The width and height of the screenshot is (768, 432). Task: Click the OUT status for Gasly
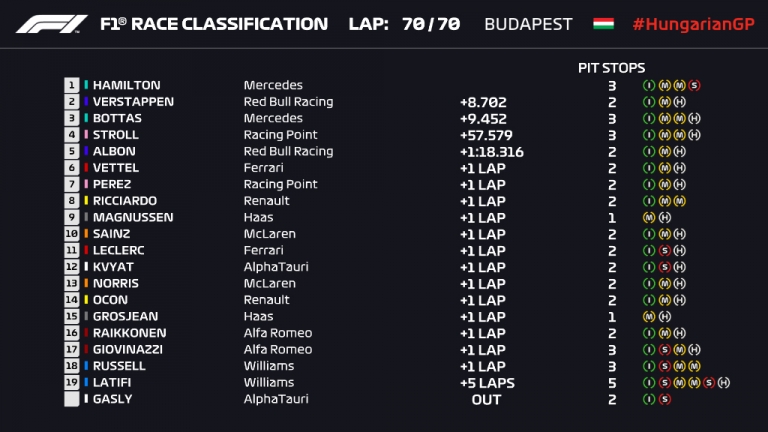click(486, 399)
